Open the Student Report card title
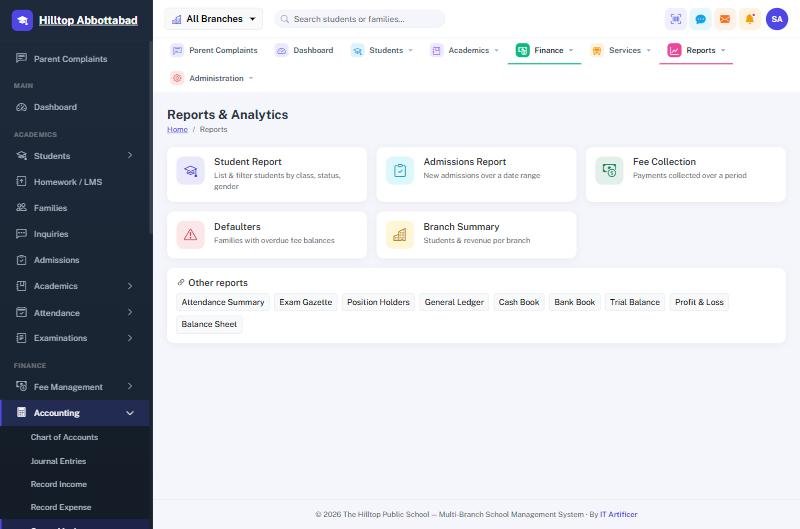Viewport: 800px width, 529px height. 247,162
